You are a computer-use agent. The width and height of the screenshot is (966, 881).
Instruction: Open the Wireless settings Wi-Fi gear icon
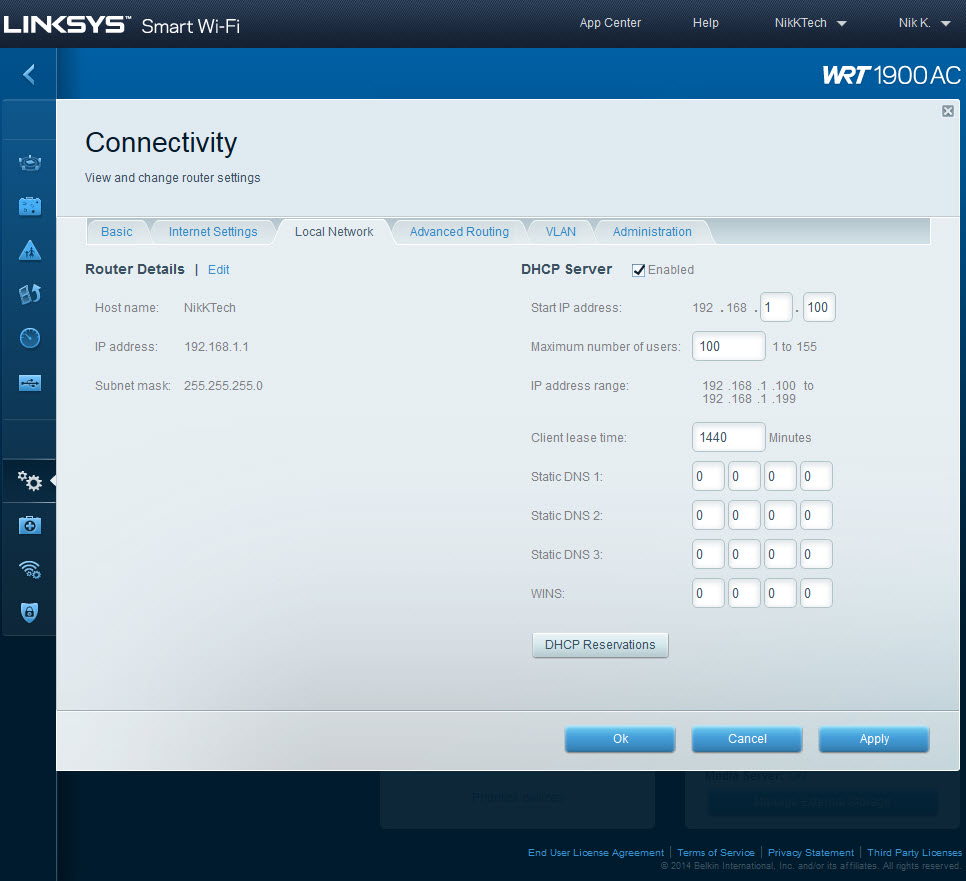(x=30, y=570)
